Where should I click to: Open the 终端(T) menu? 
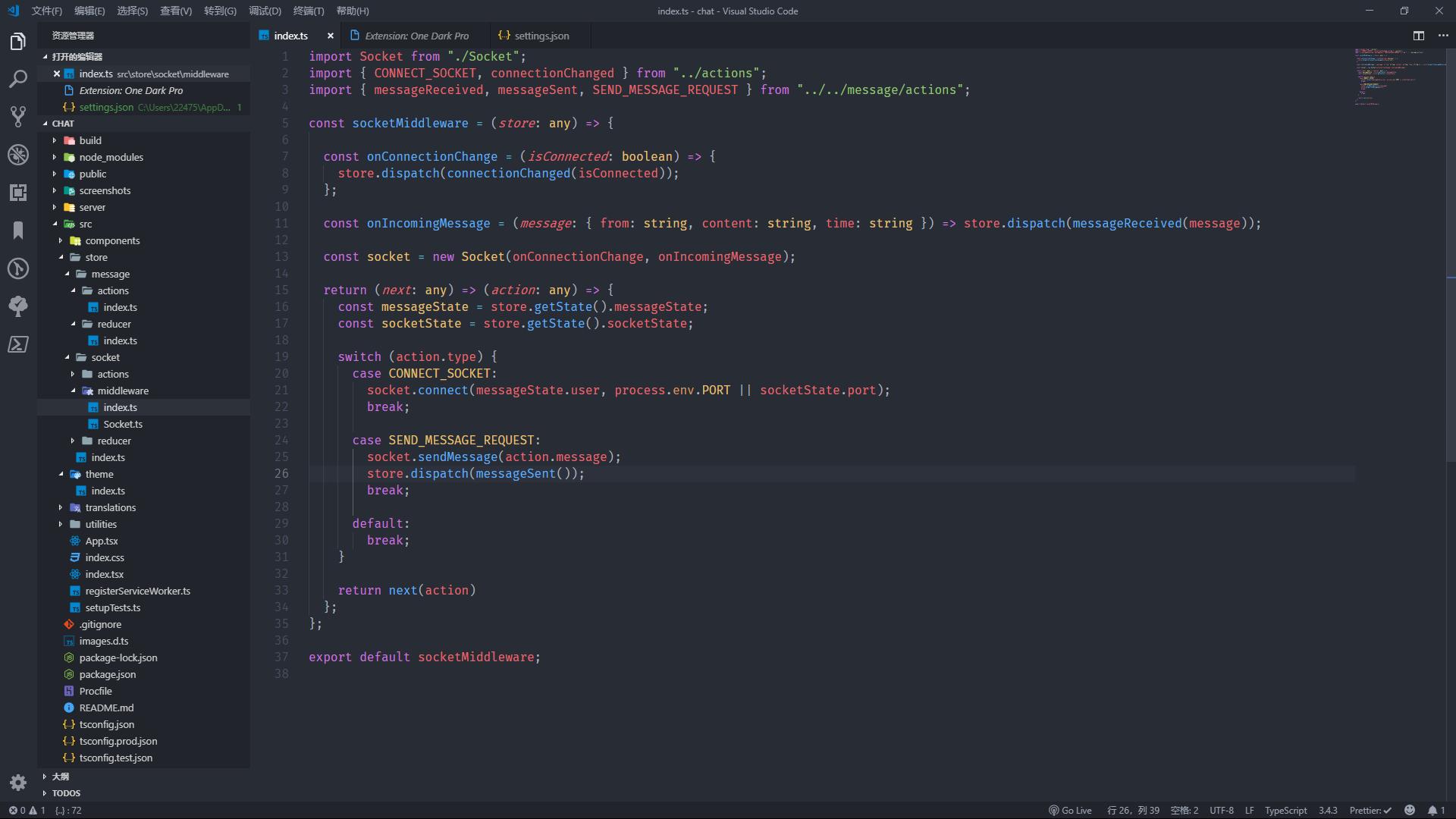pyautogui.click(x=308, y=11)
